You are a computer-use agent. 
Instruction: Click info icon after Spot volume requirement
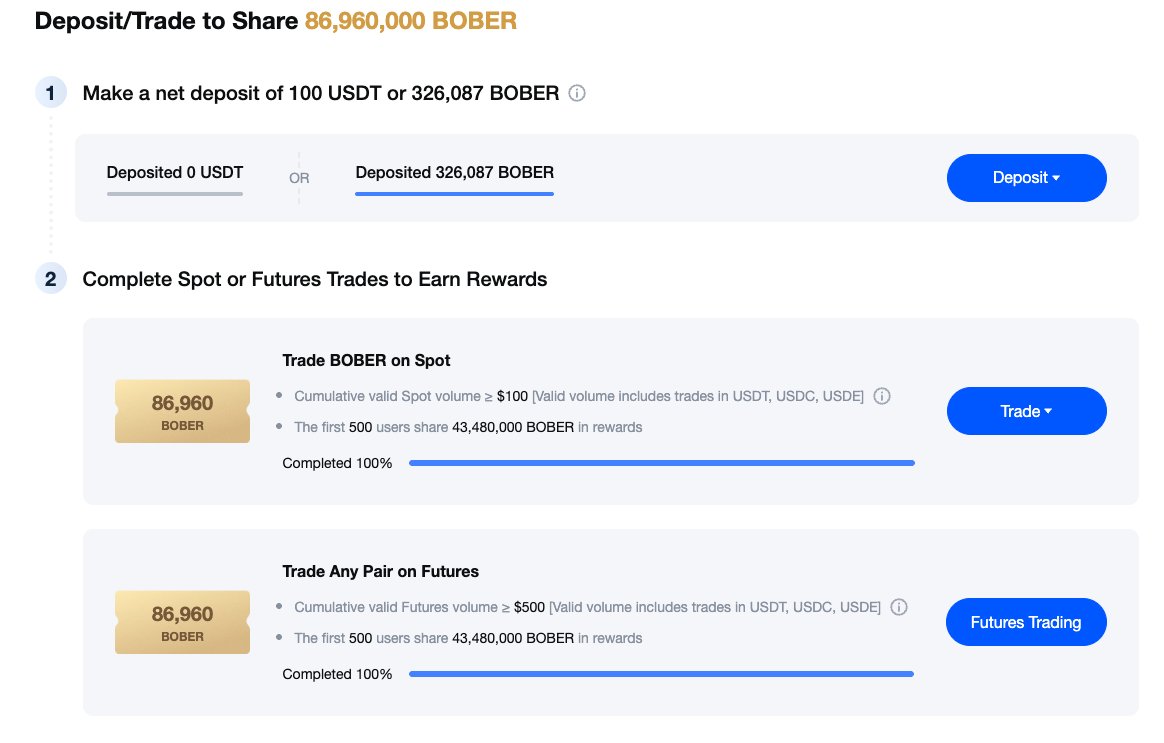click(882, 396)
